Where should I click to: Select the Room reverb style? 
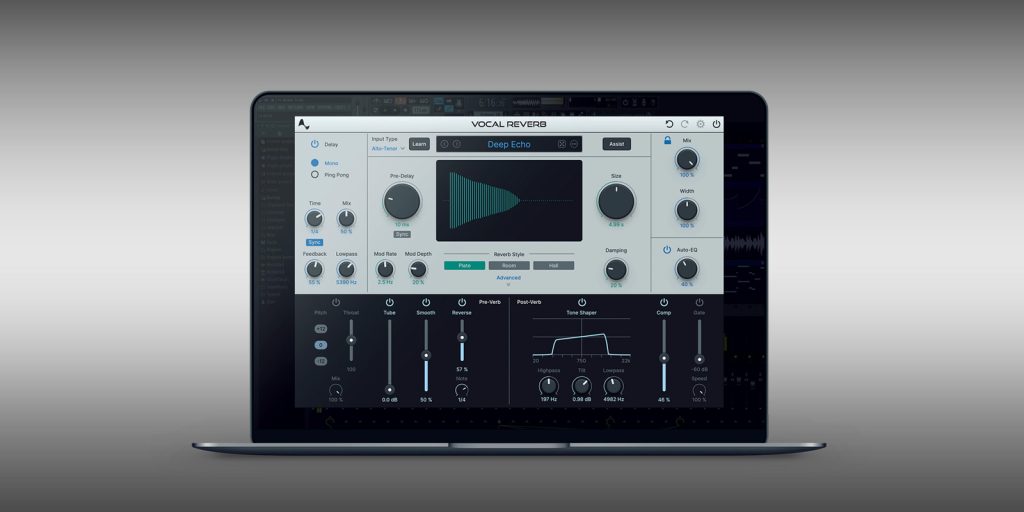point(509,266)
